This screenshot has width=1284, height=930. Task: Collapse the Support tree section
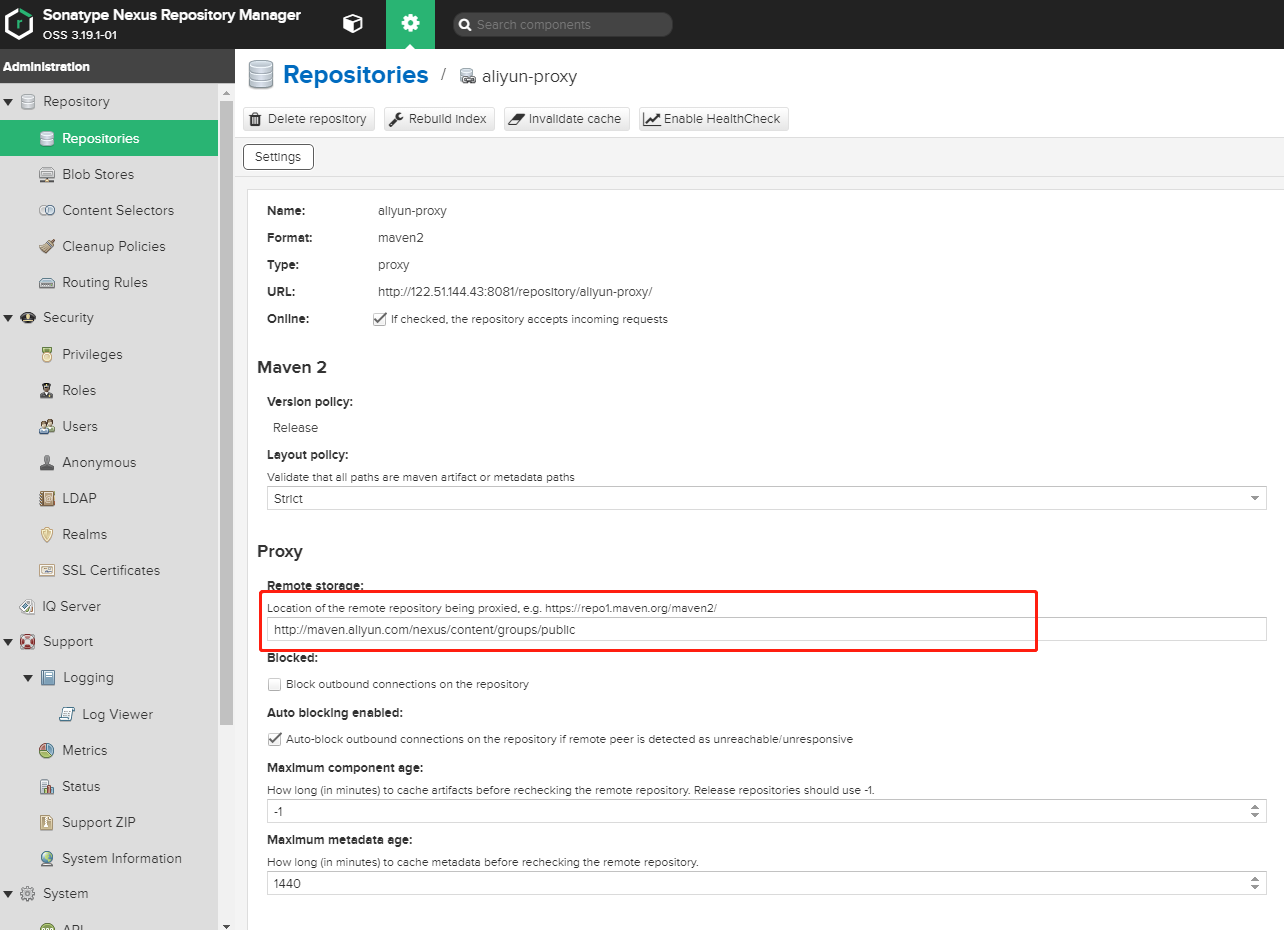click(x=8, y=642)
